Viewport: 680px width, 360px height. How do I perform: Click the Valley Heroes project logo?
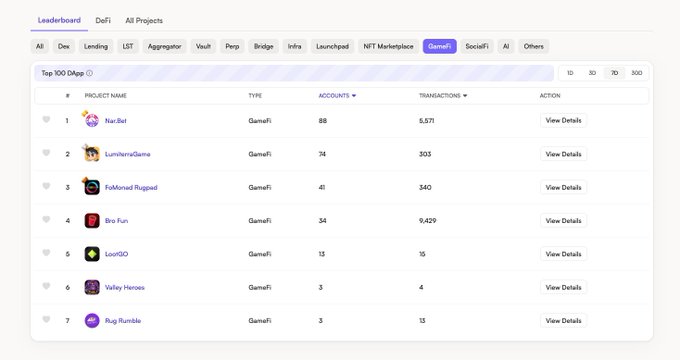coord(92,287)
